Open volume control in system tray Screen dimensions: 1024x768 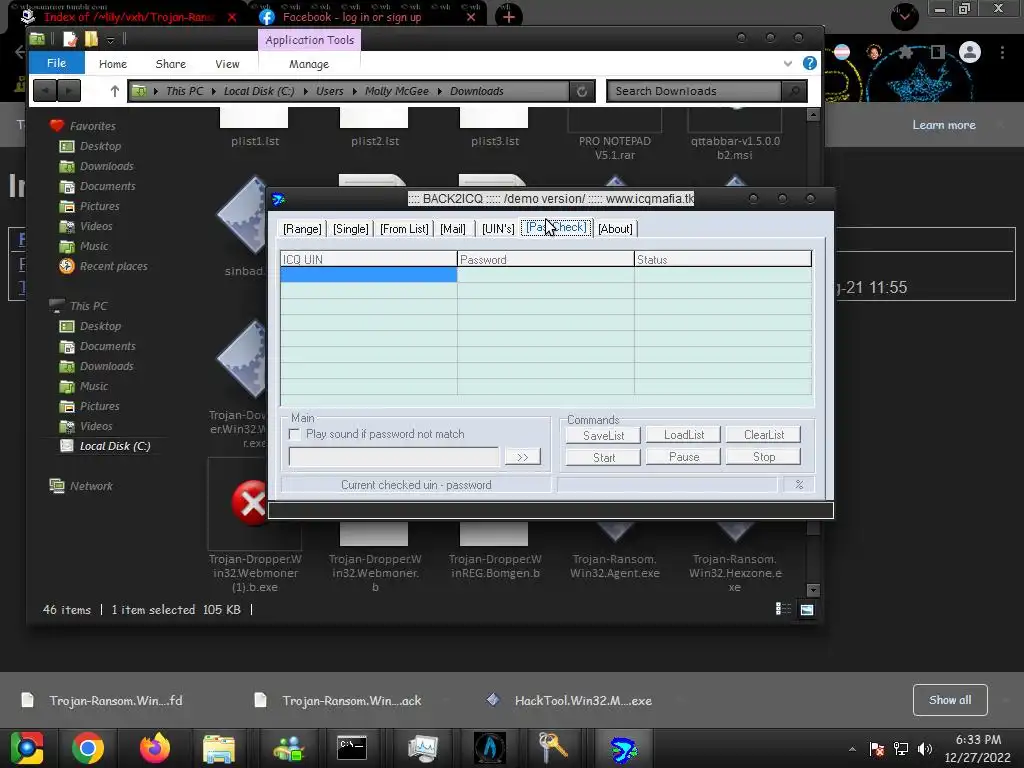click(925, 749)
